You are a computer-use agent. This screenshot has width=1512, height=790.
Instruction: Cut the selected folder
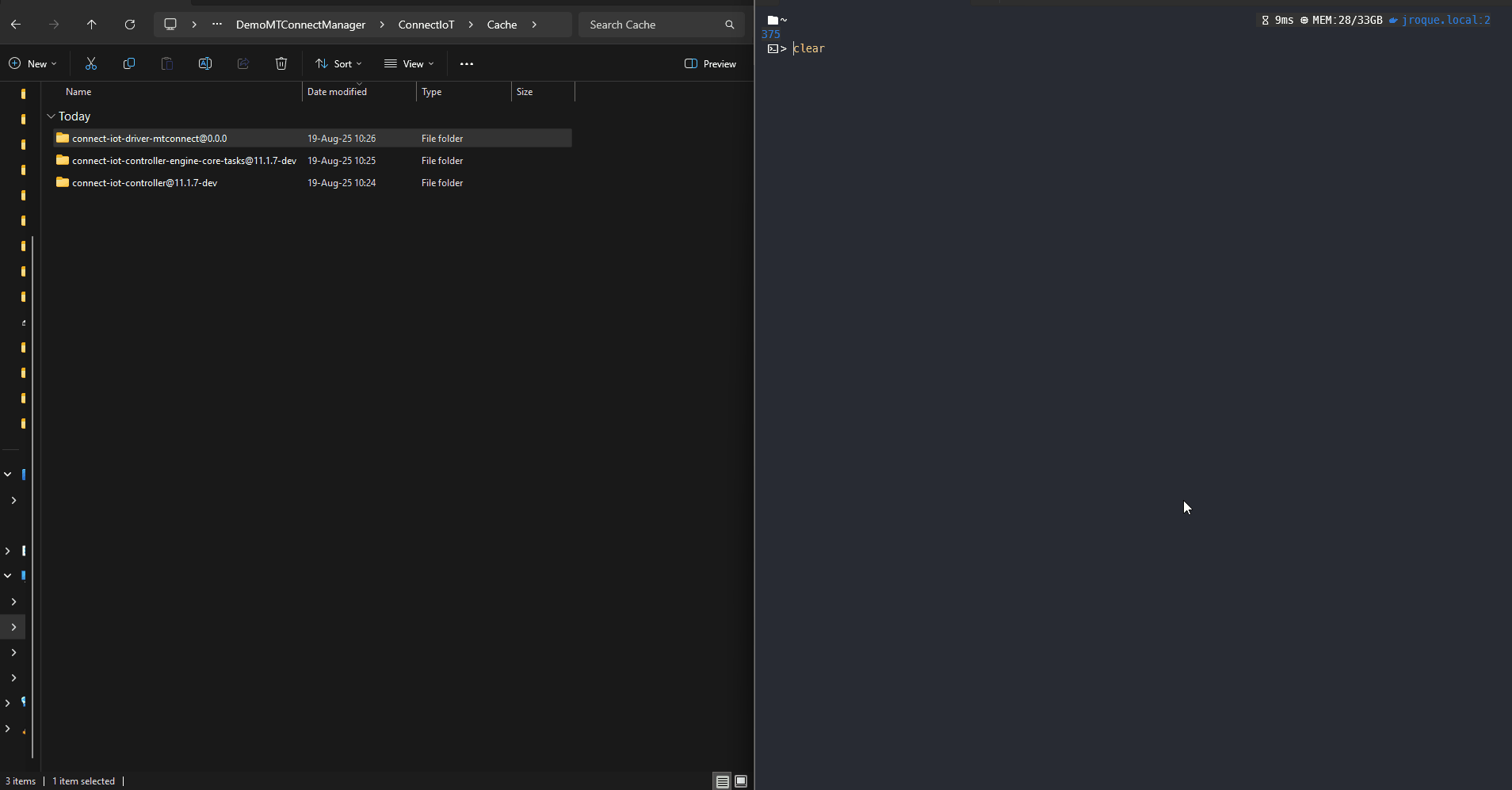[x=91, y=63]
